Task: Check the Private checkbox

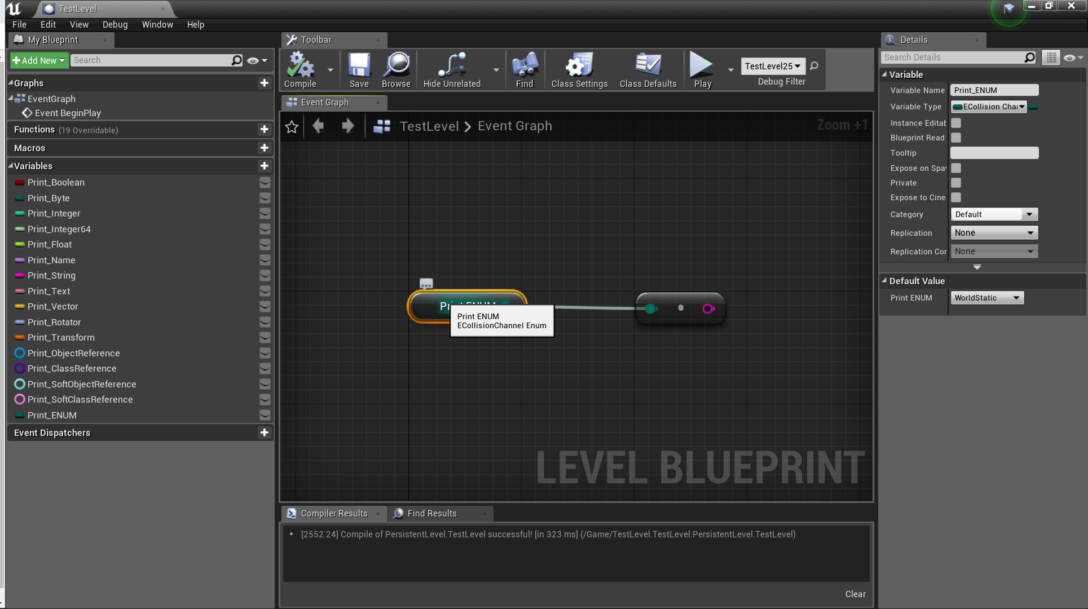Action: (x=956, y=182)
